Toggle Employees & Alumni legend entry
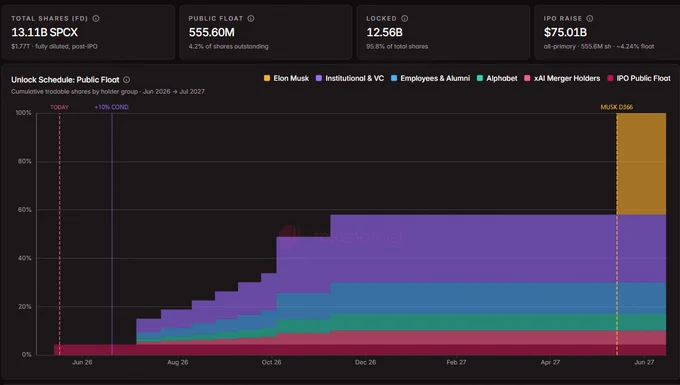Screen dimensions: 680x385 click(x=430, y=78)
